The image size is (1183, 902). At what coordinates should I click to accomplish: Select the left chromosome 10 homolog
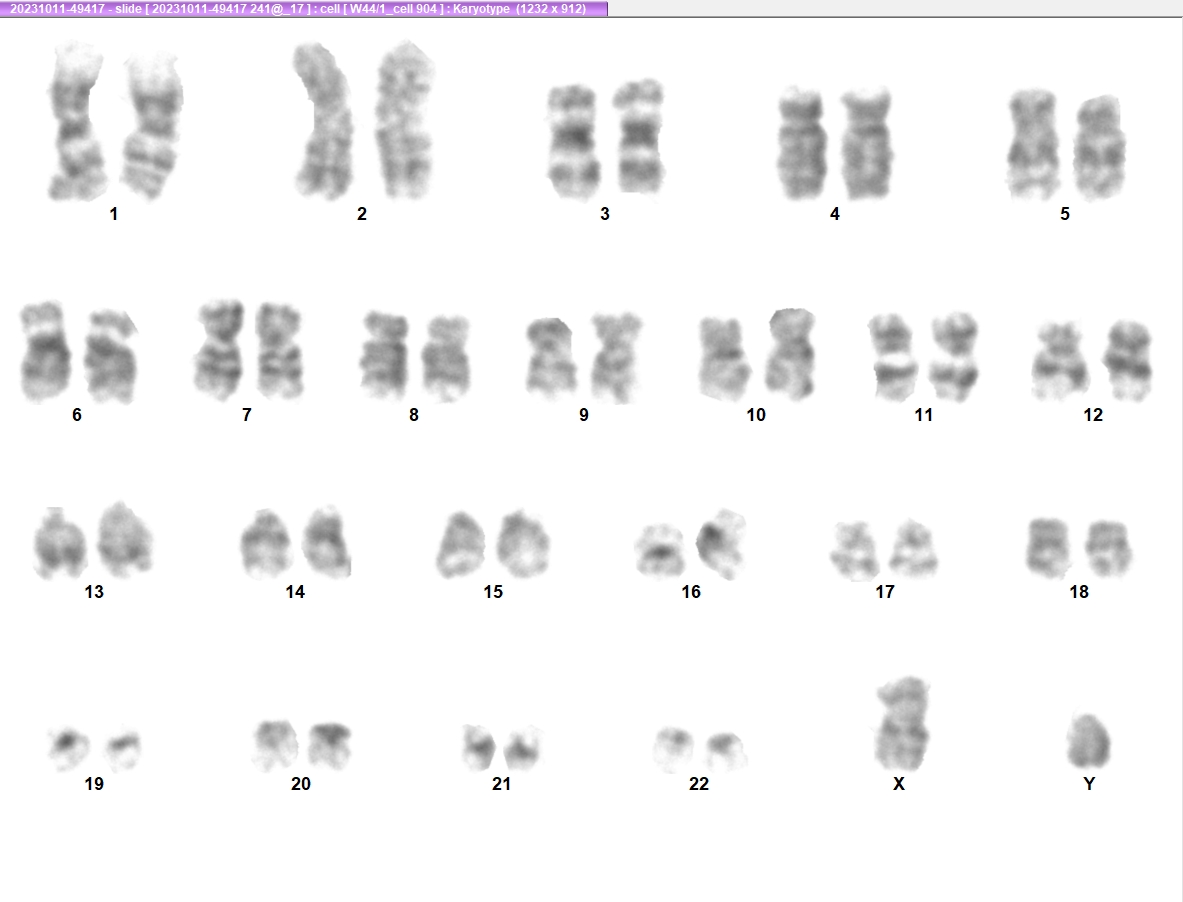coord(724,358)
